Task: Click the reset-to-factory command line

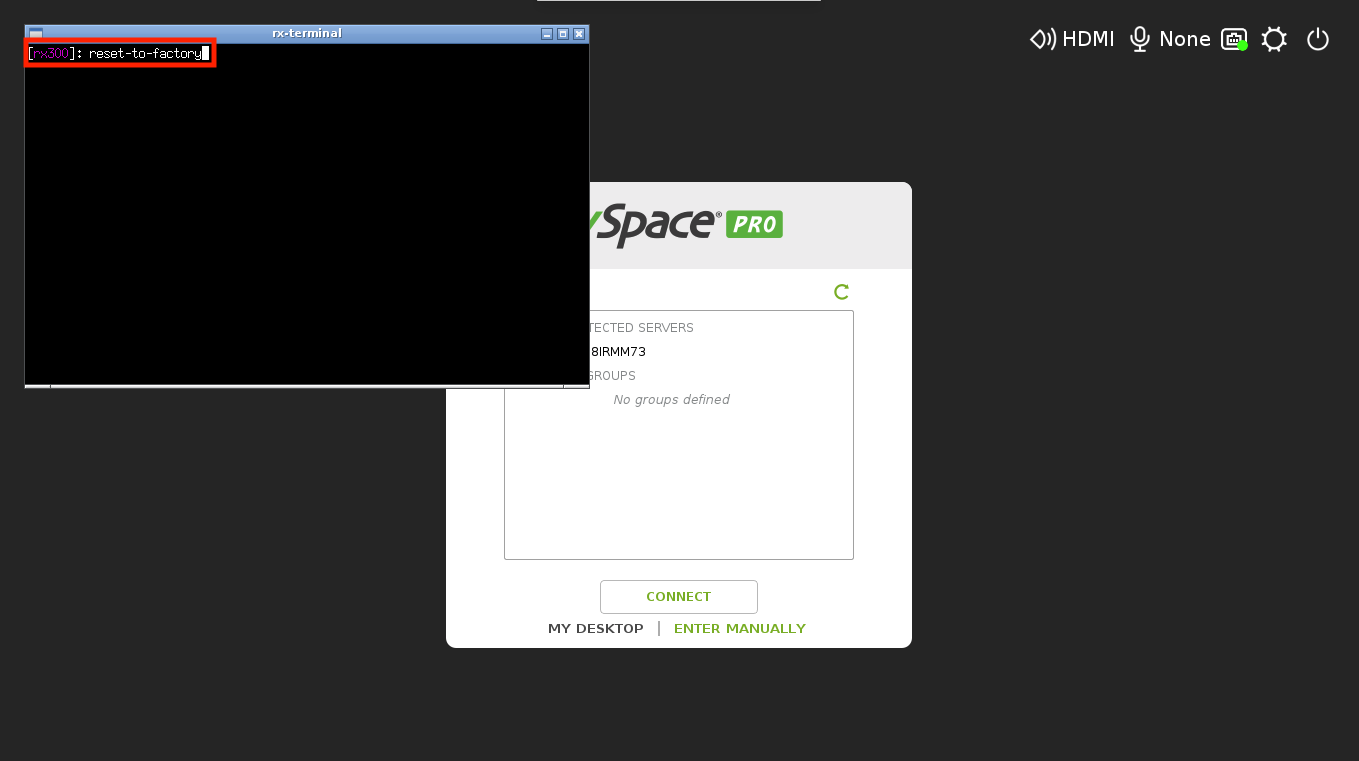Action: pos(120,53)
